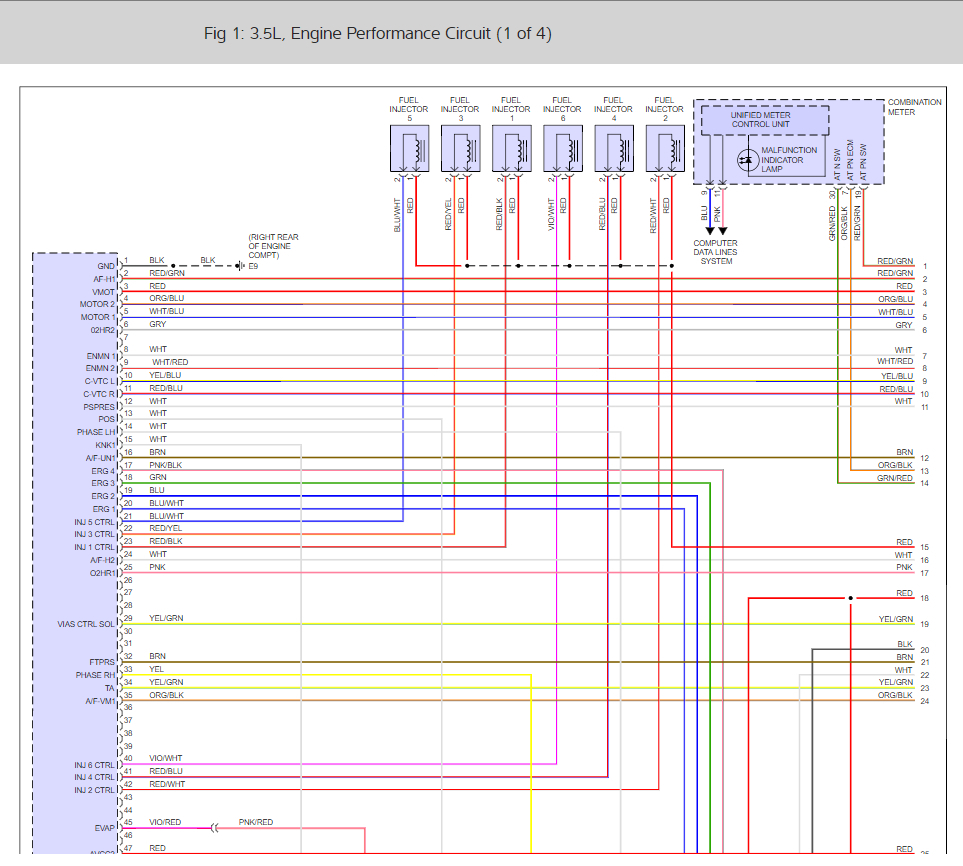963x866 pixels.
Task: Select the Fuel Injector 6 coil symbol
Action: (x=562, y=148)
